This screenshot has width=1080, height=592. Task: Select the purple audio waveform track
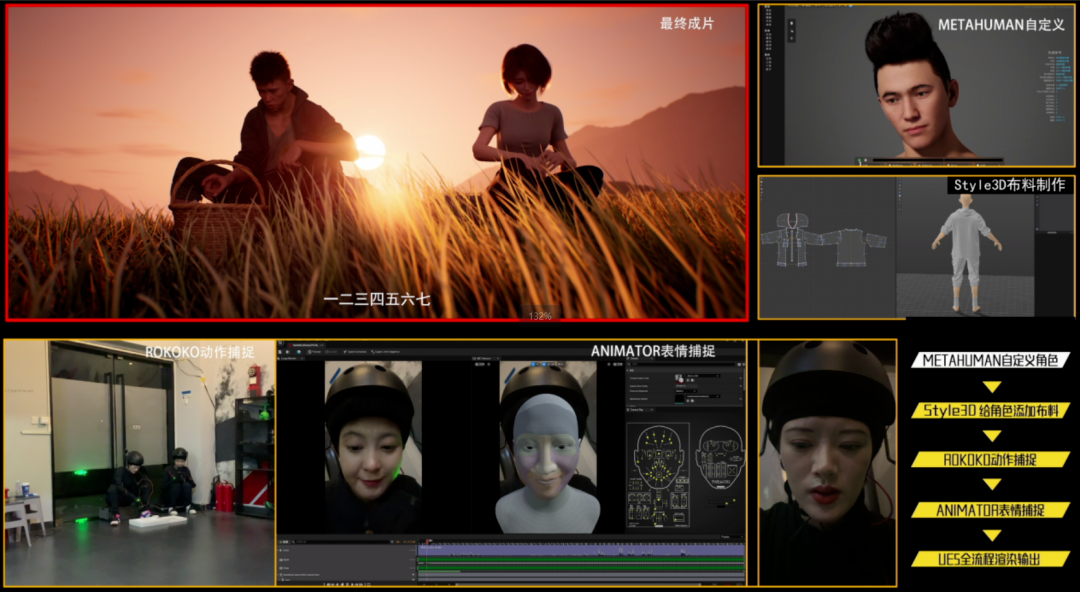tap(580, 550)
